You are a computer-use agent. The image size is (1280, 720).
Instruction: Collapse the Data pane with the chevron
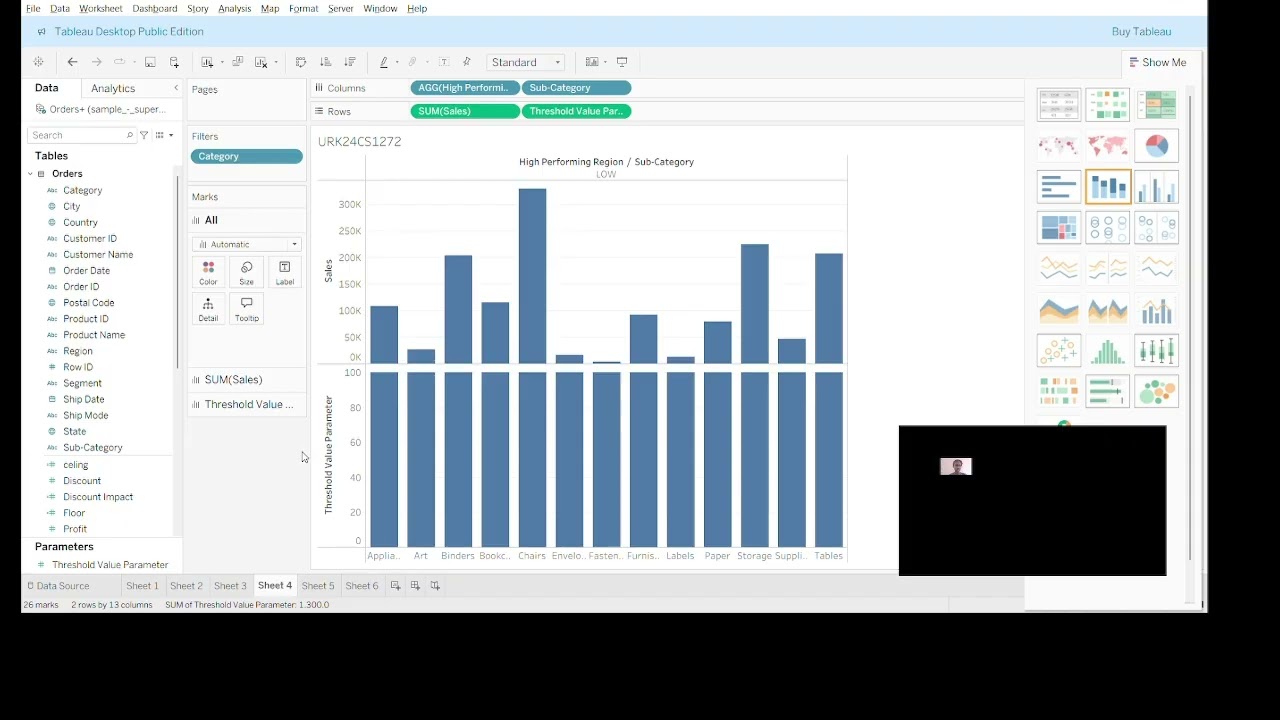176,88
